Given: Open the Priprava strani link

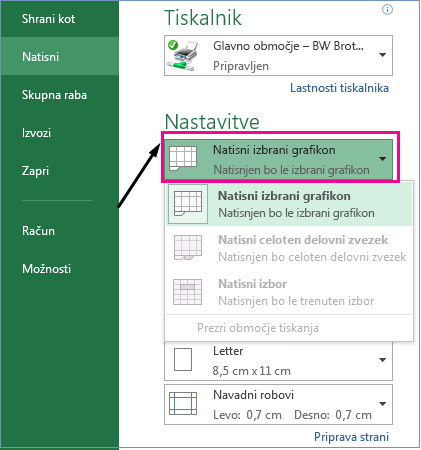Looking at the screenshot, I should (x=351, y=437).
